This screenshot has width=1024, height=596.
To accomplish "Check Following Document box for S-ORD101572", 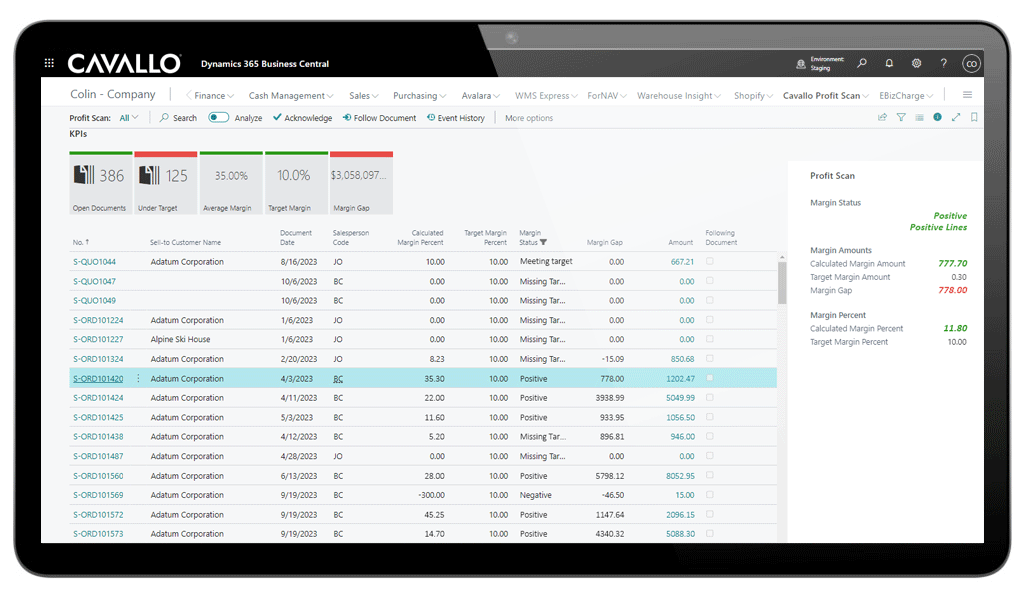I will point(710,514).
